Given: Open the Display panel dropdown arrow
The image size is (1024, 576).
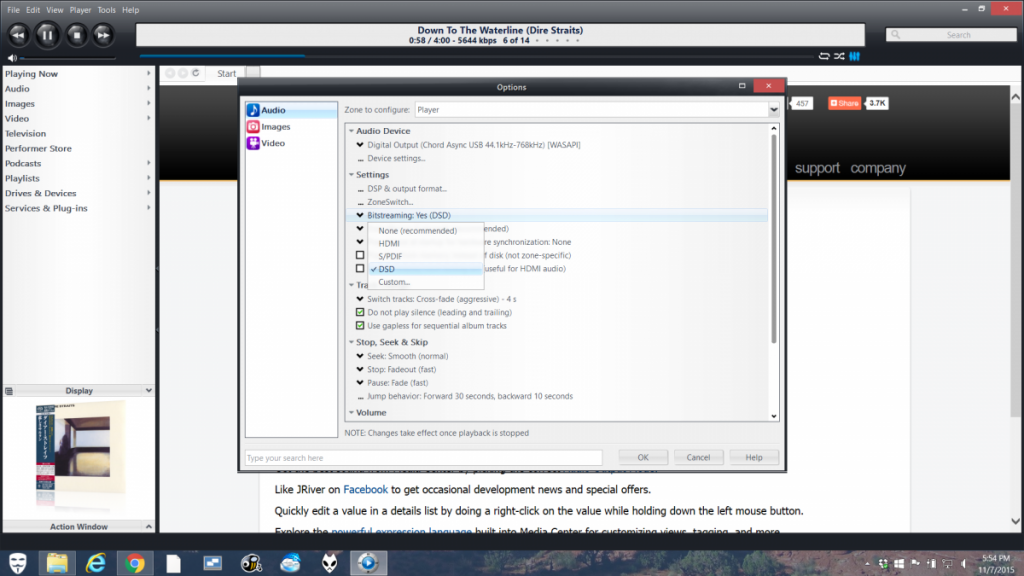Looking at the screenshot, I should point(148,390).
